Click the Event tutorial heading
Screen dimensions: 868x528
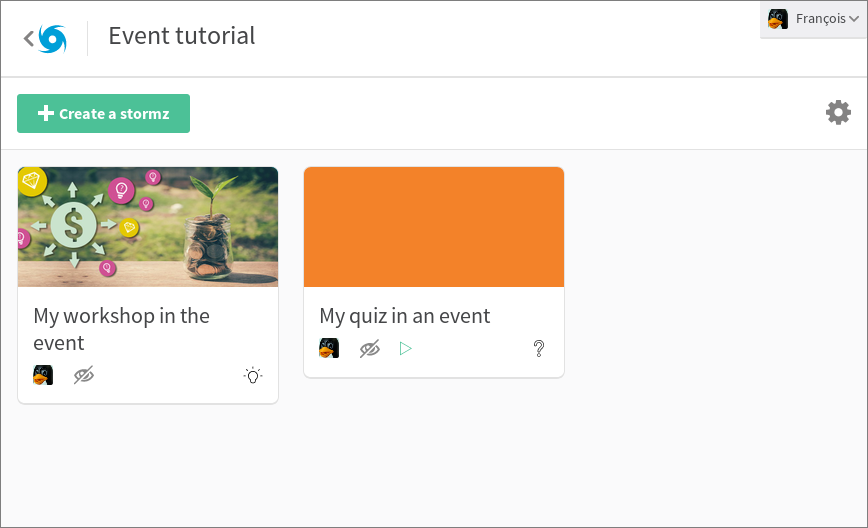point(182,36)
